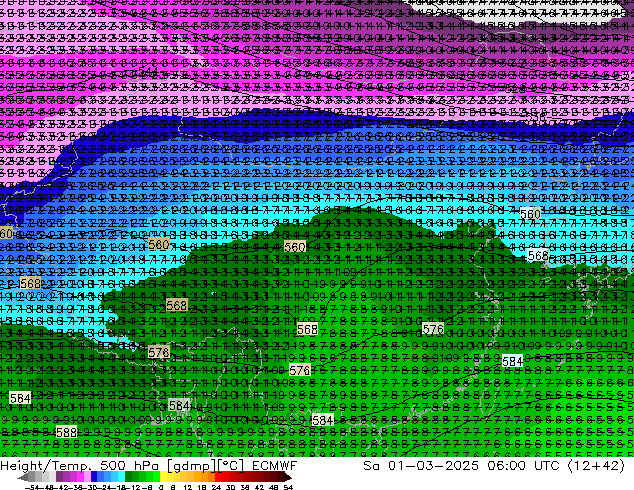Image resolution: width=634 pixels, height=490 pixels.
Task: Click the ECMWF model label
Action: pyautogui.click(x=275, y=466)
